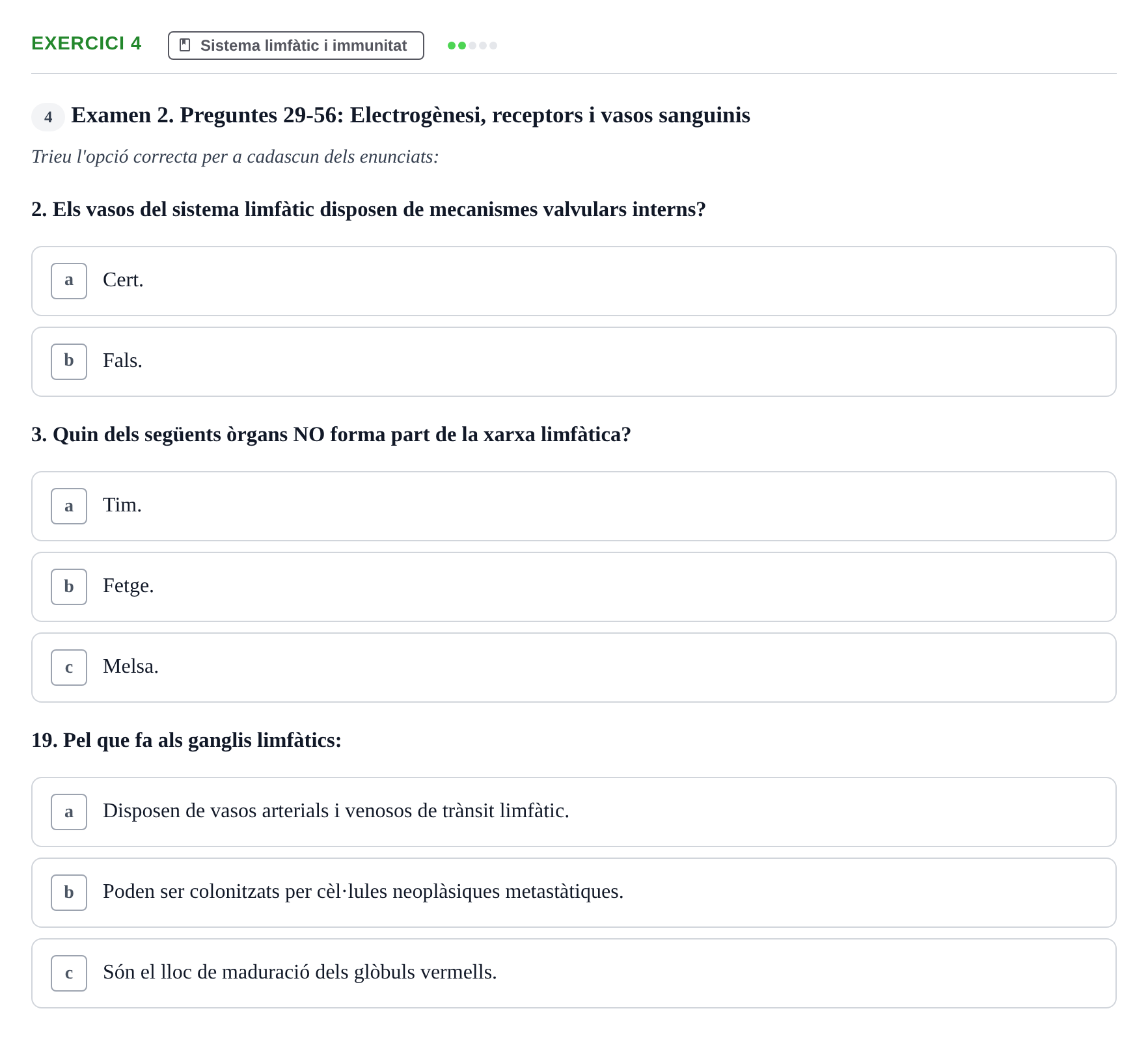Click letter a box in question 19
The width and height of the screenshot is (1148, 1041).
69,812
